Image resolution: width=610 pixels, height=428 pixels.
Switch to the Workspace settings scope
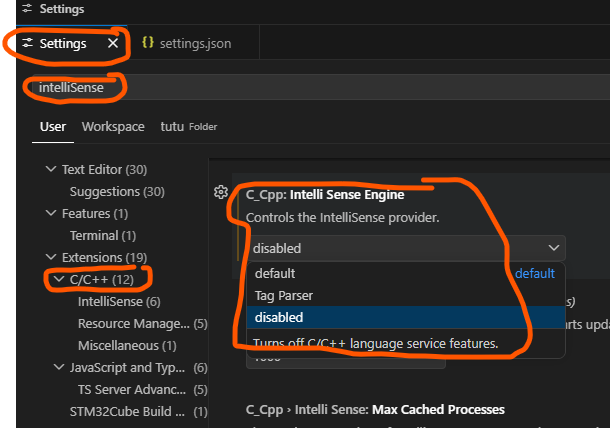[x=113, y=127]
